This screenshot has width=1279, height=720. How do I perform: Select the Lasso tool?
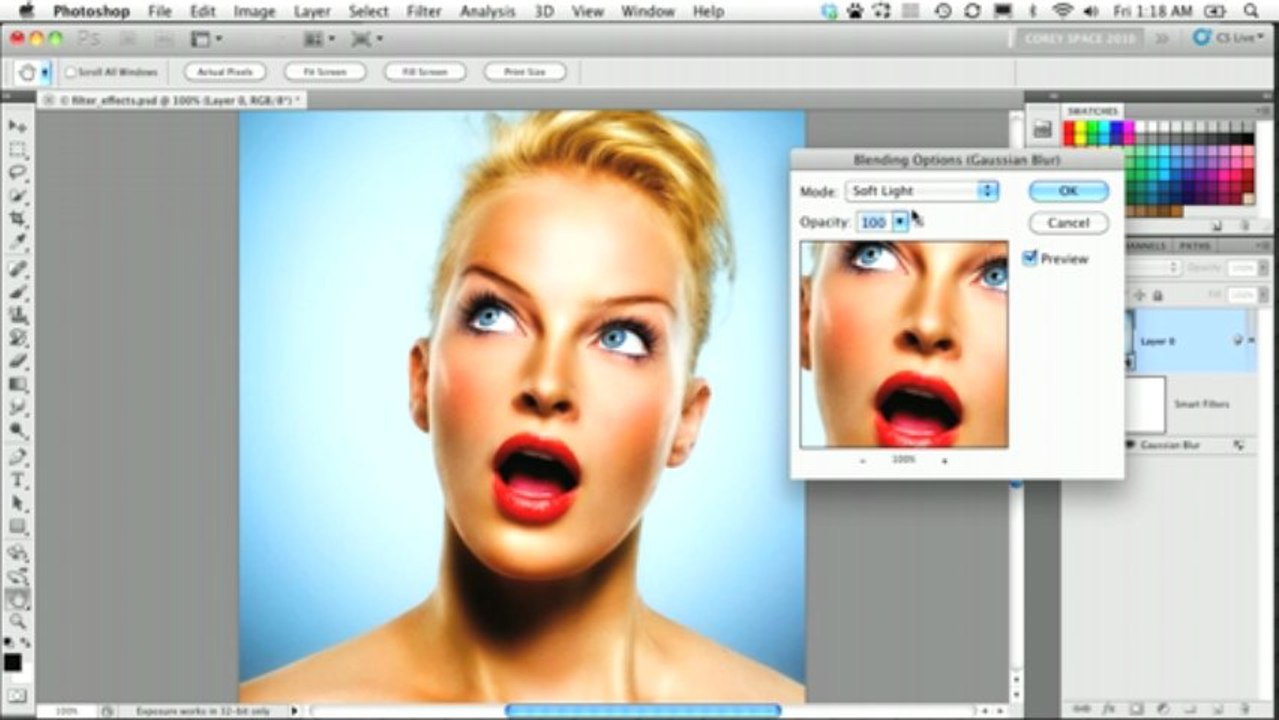(17, 173)
